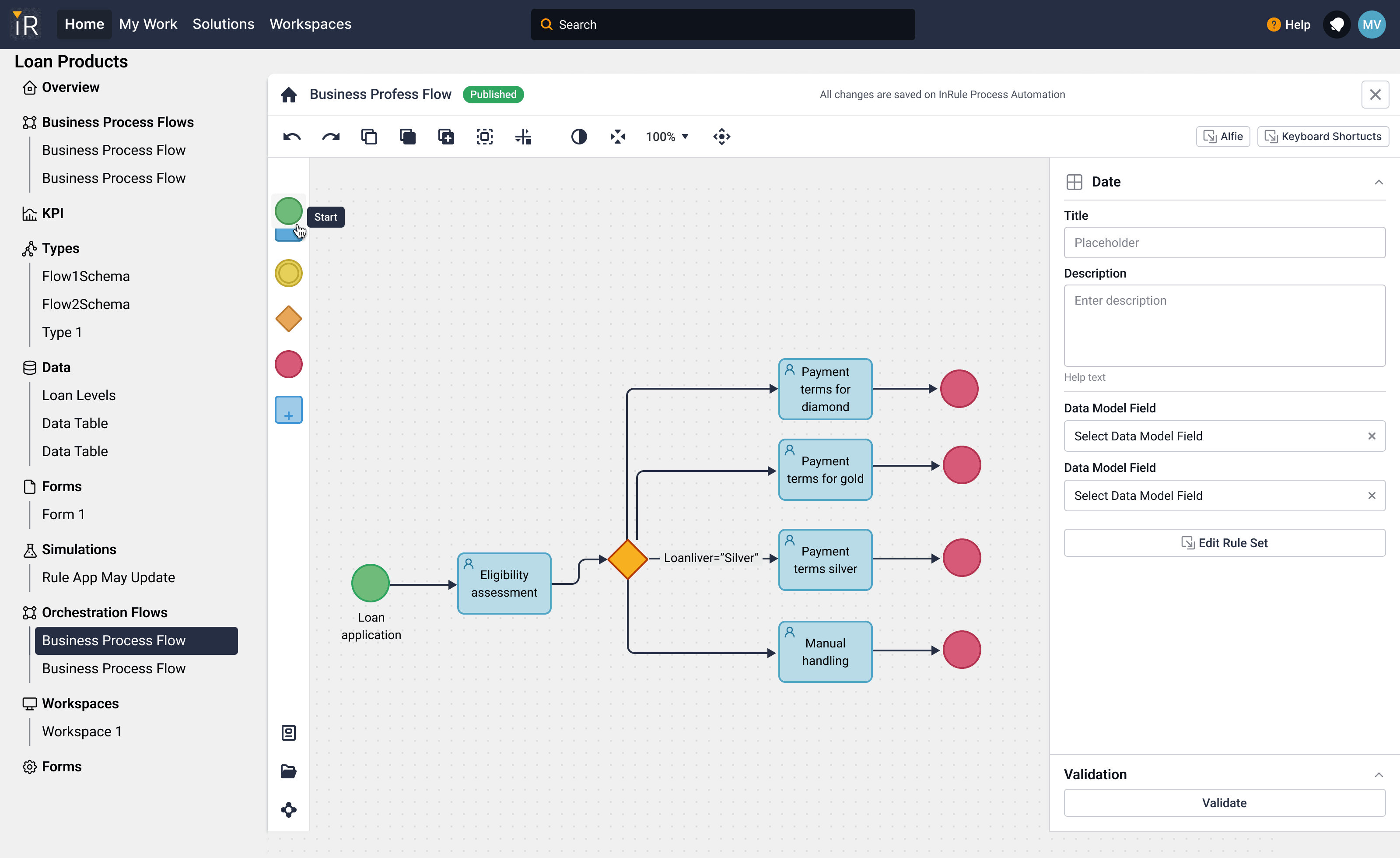Viewport: 1400px width, 858px height.
Task: Select the orange gateway diamond in the palette
Action: [289, 318]
